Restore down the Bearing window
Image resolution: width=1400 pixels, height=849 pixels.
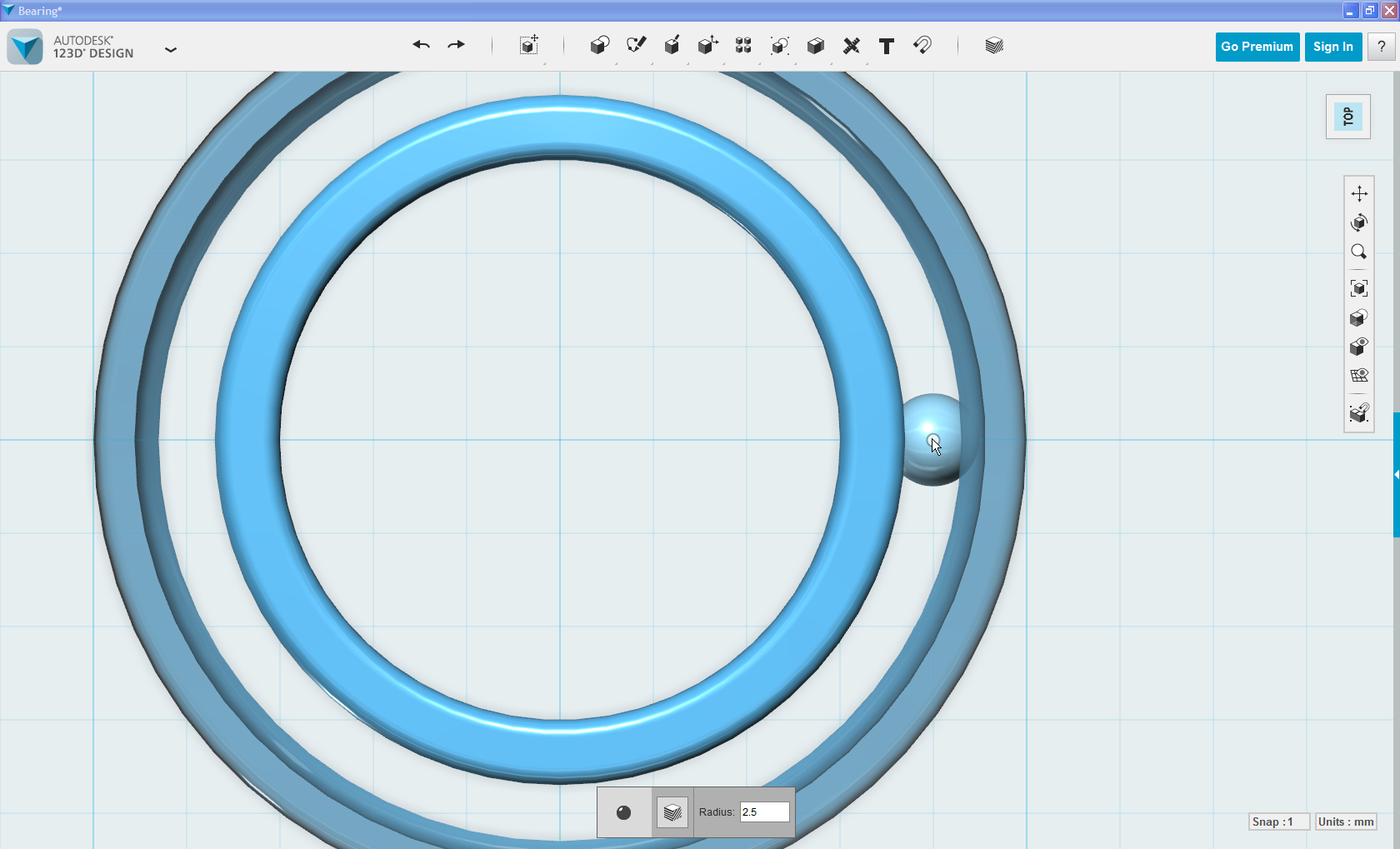[x=1370, y=11]
